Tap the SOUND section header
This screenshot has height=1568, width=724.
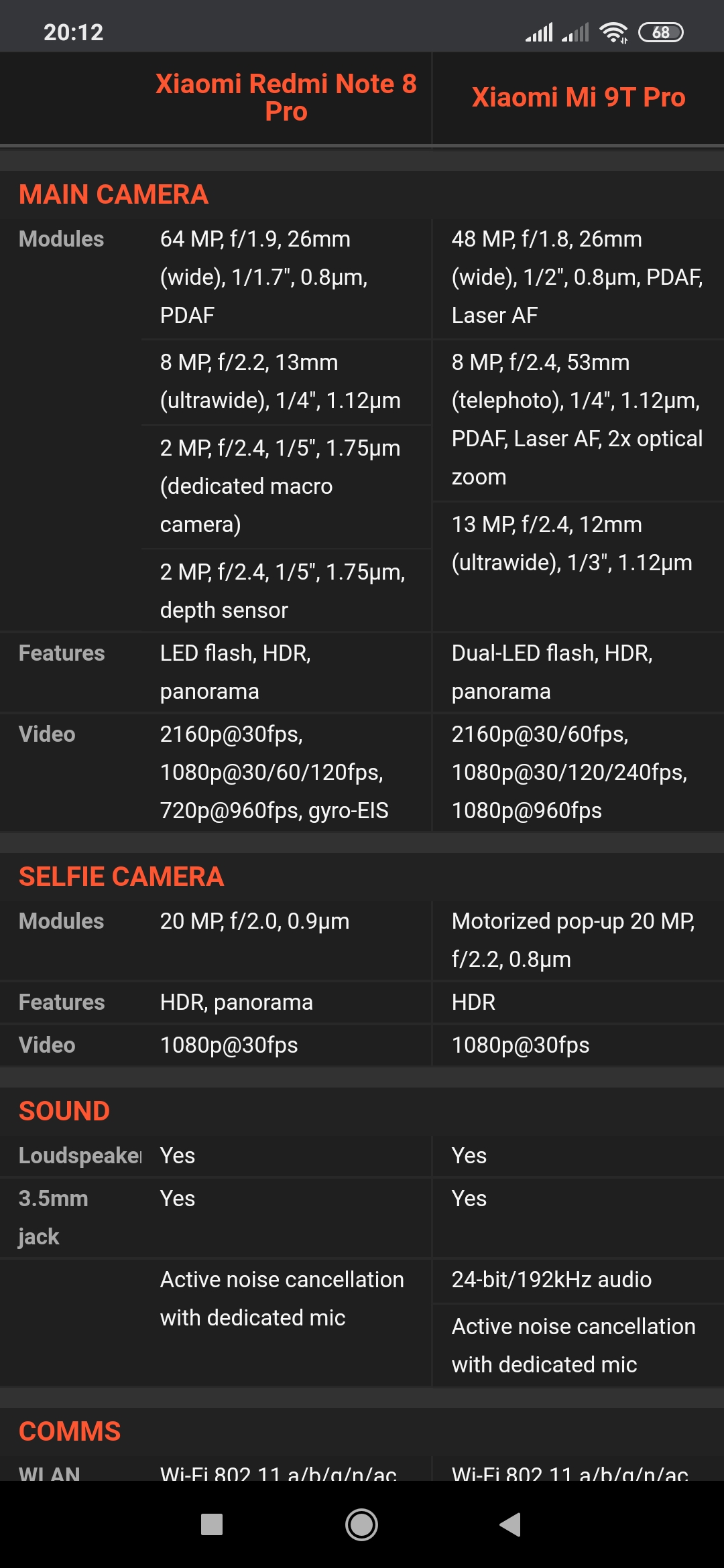tap(64, 1112)
